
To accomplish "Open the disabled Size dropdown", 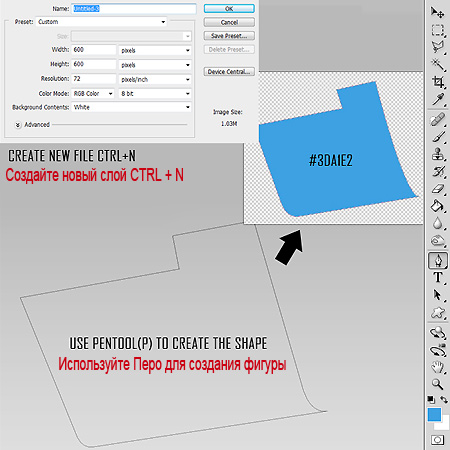I will click(x=131, y=36).
